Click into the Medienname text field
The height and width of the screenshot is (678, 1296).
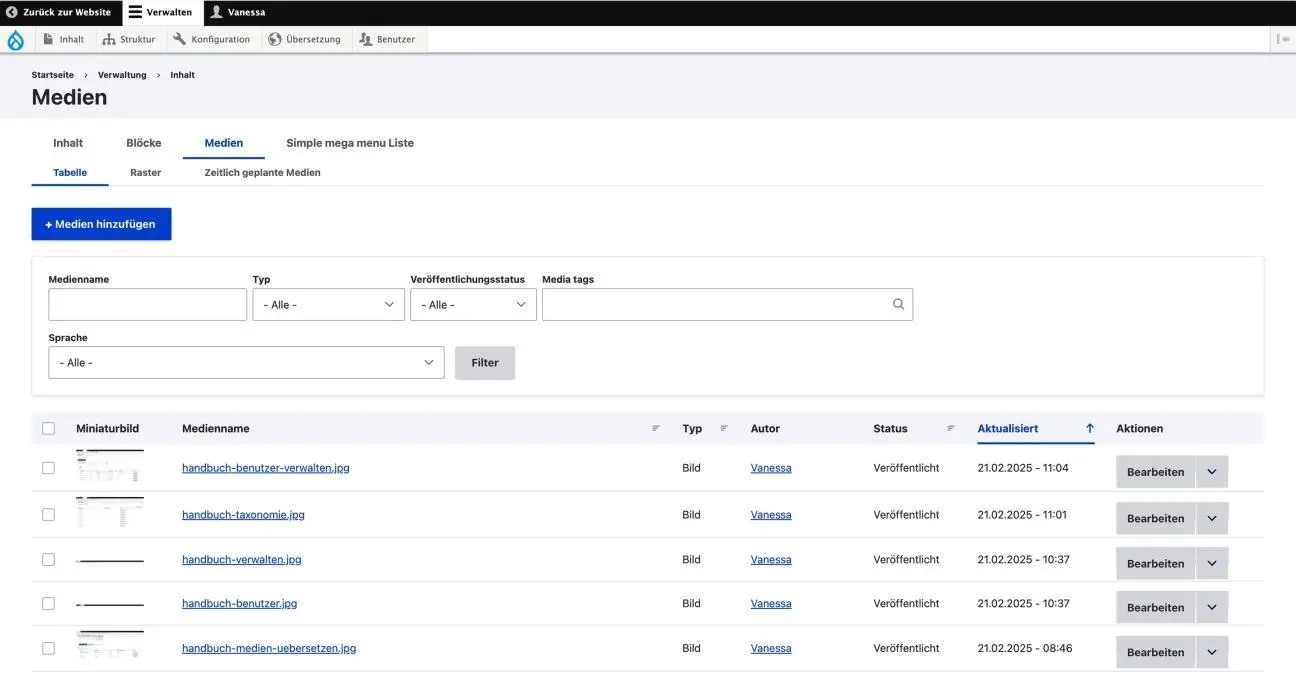pyautogui.click(x=147, y=305)
